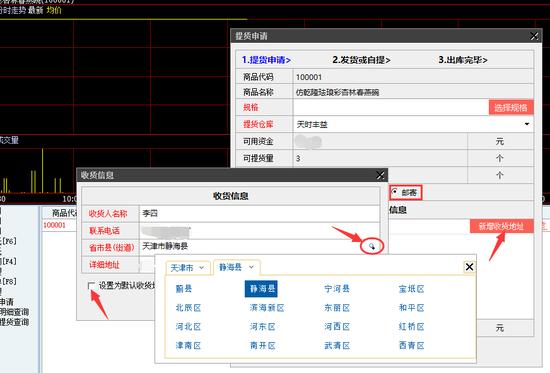550x373 pixels.
Task: Expand the 提货仓库 warehouse dropdown
Action: pyautogui.click(x=526, y=124)
